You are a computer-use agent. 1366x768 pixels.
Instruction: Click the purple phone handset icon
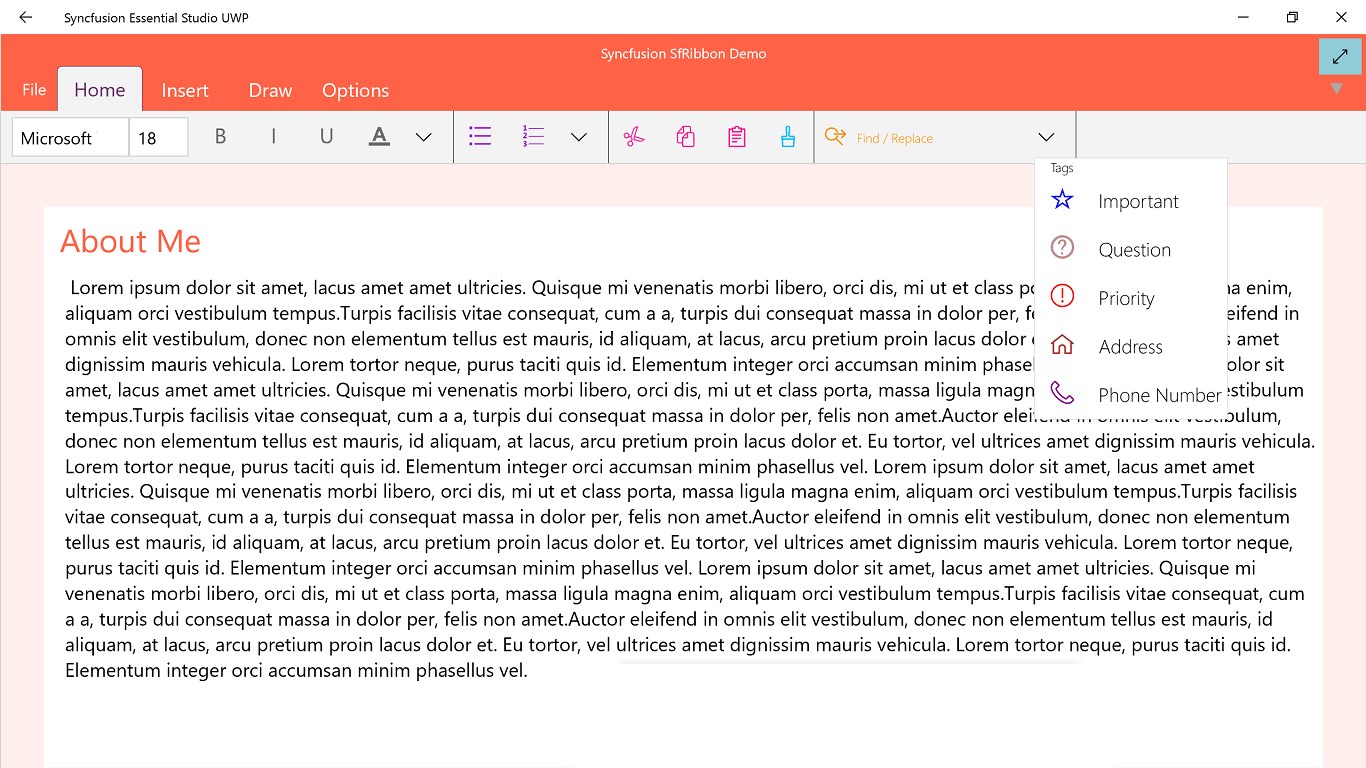point(1062,393)
